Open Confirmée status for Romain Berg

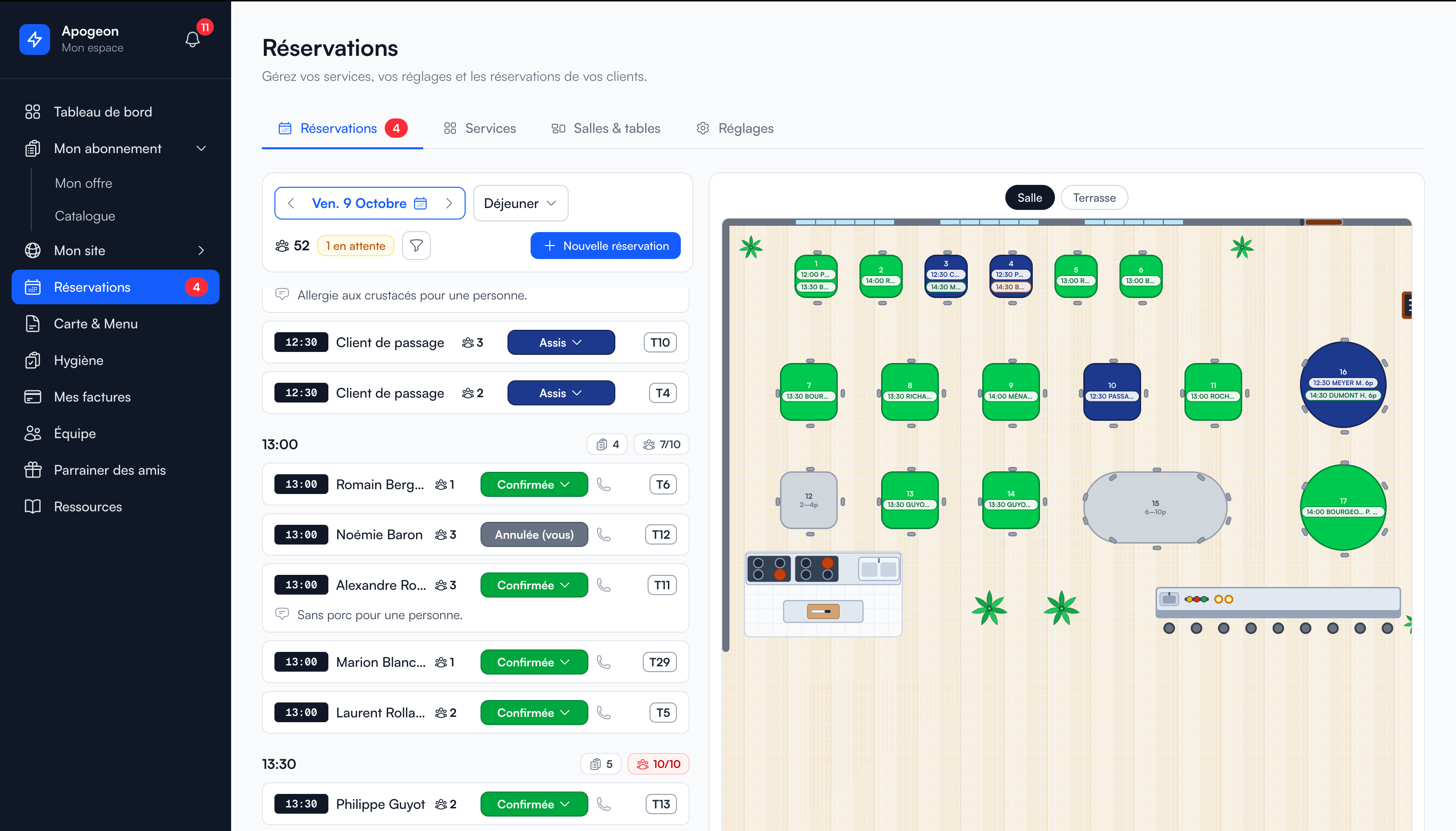click(533, 484)
